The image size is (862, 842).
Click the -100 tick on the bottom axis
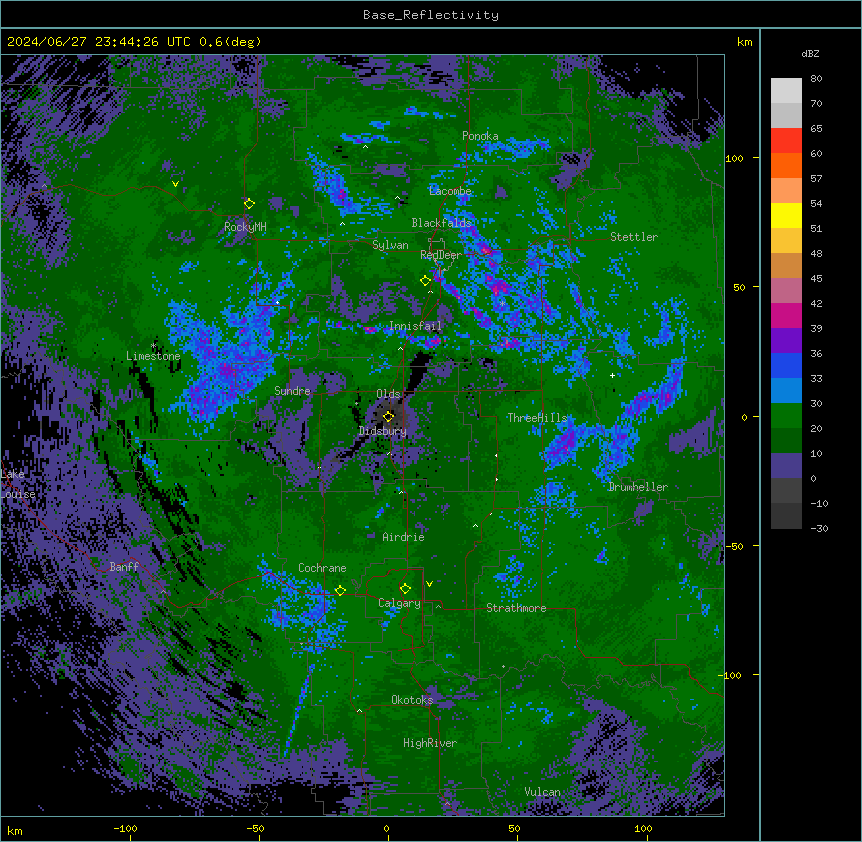tap(125, 828)
